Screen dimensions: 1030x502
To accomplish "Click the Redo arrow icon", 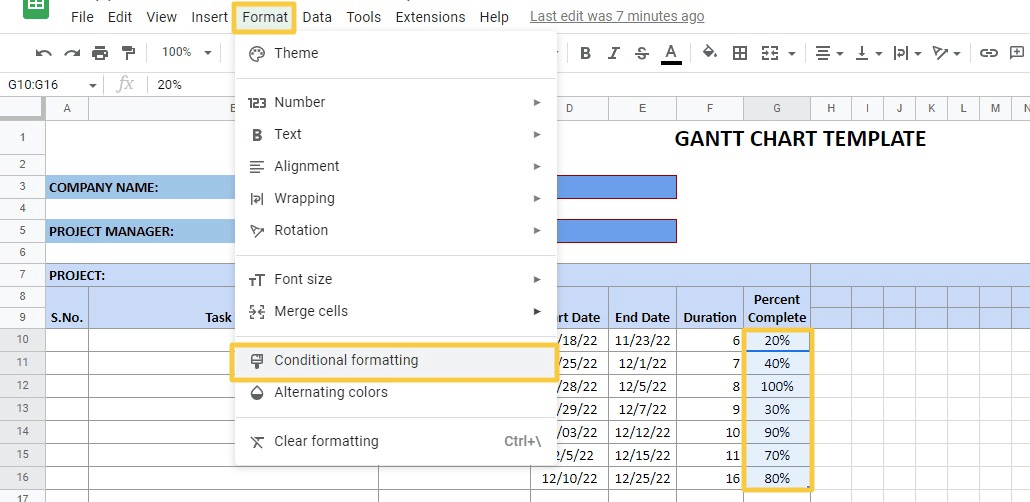I will coord(72,53).
